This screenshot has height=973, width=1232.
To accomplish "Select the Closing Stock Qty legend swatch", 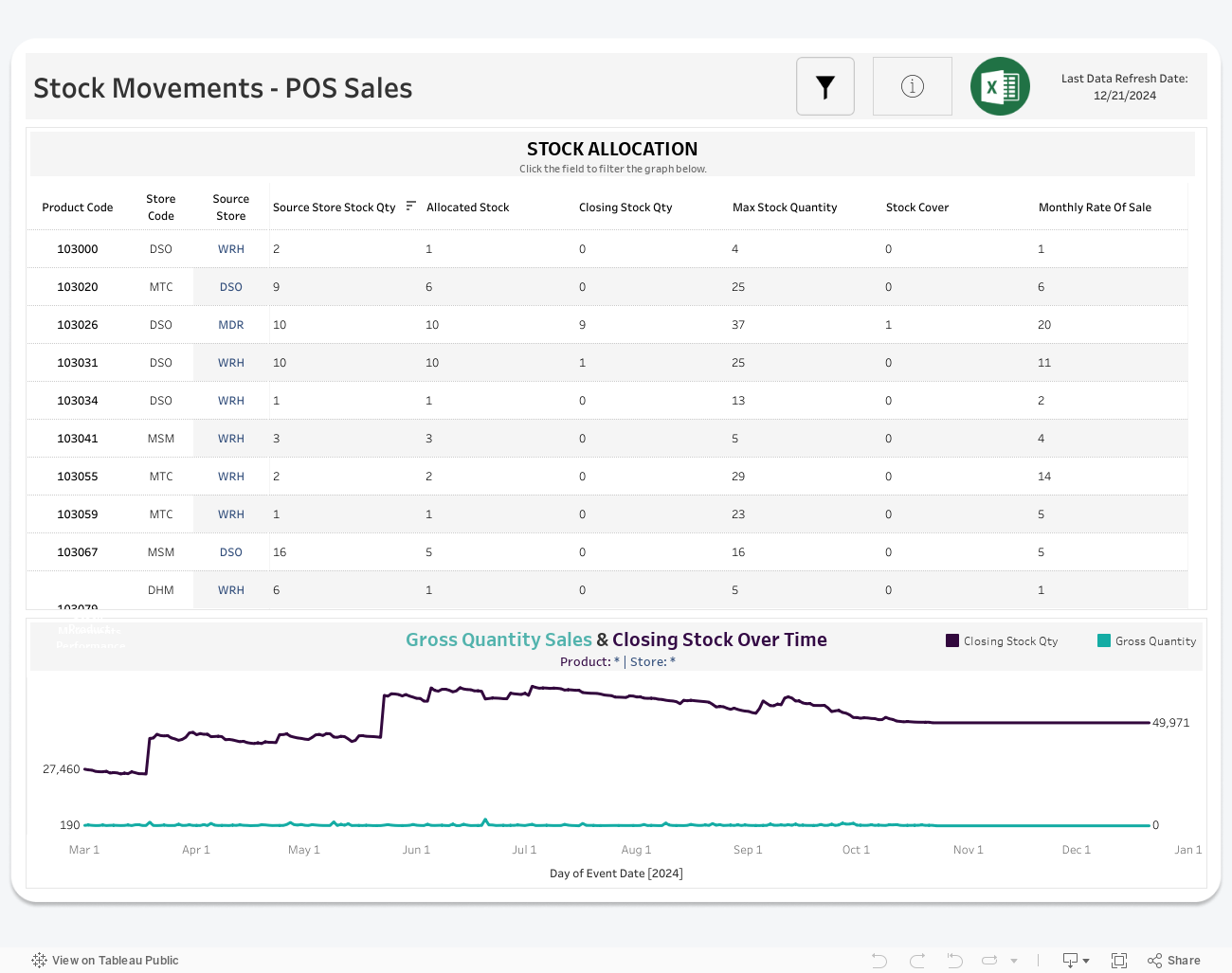I will coord(952,640).
